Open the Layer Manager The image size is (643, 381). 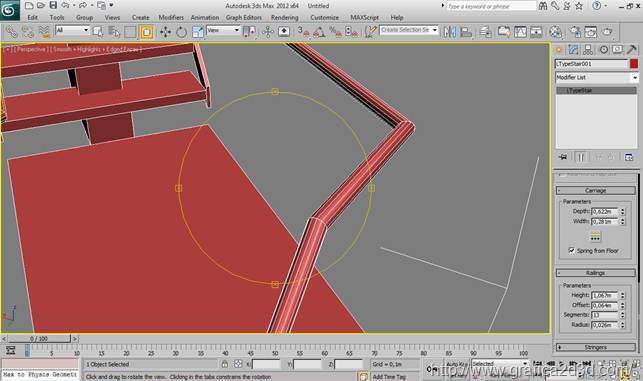click(x=486, y=32)
